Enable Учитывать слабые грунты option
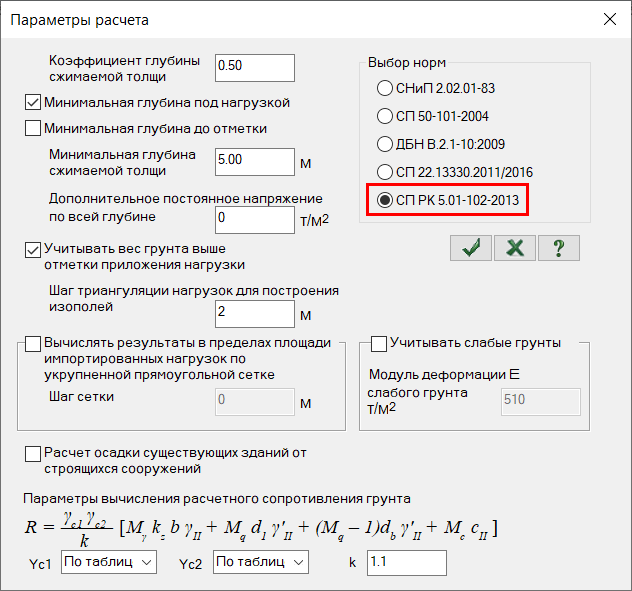The height and width of the screenshot is (591, 632). (379, 343)
